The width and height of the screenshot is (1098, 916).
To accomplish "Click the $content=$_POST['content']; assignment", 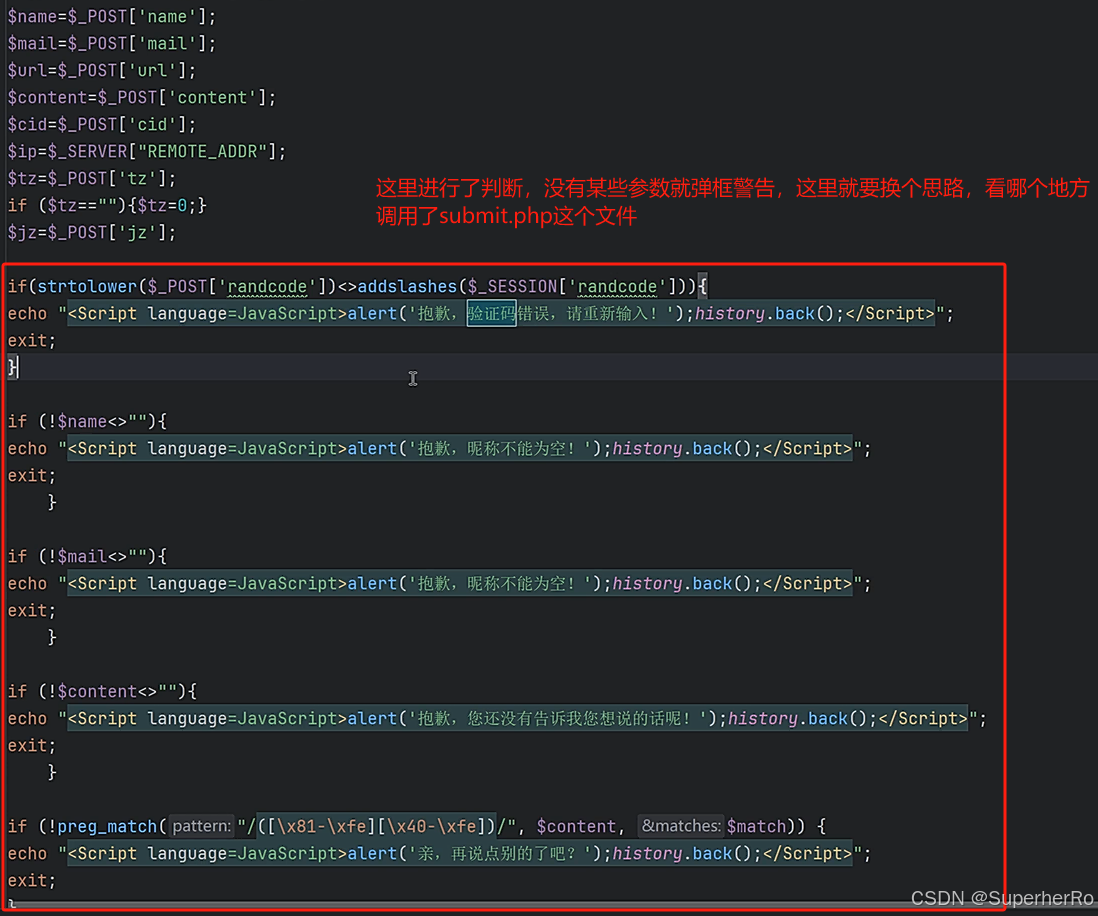I will click(142, 97).
